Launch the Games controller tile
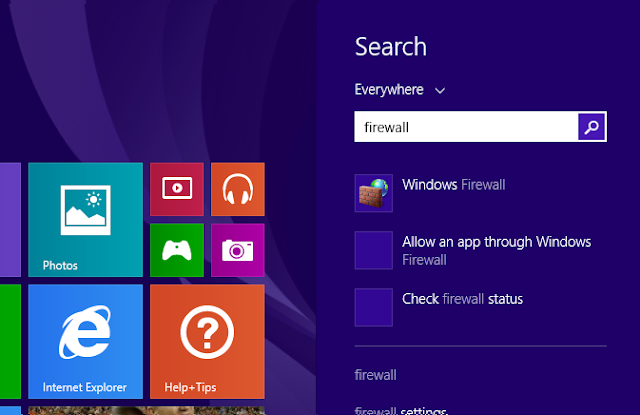Viewport: 640px width, 415px height. click(x=177, y=250)
